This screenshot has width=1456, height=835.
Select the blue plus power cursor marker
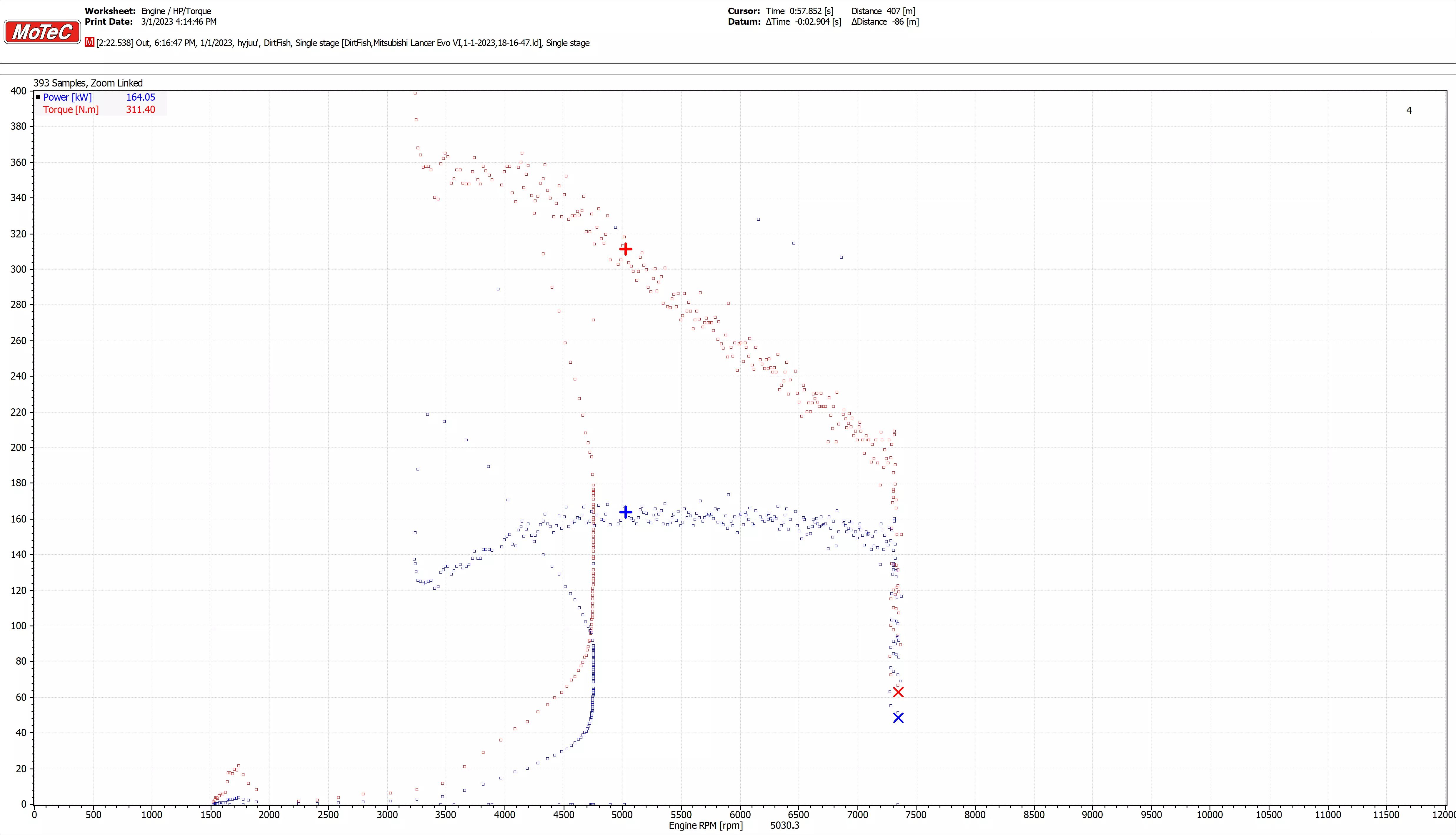(x=625, y=512)
